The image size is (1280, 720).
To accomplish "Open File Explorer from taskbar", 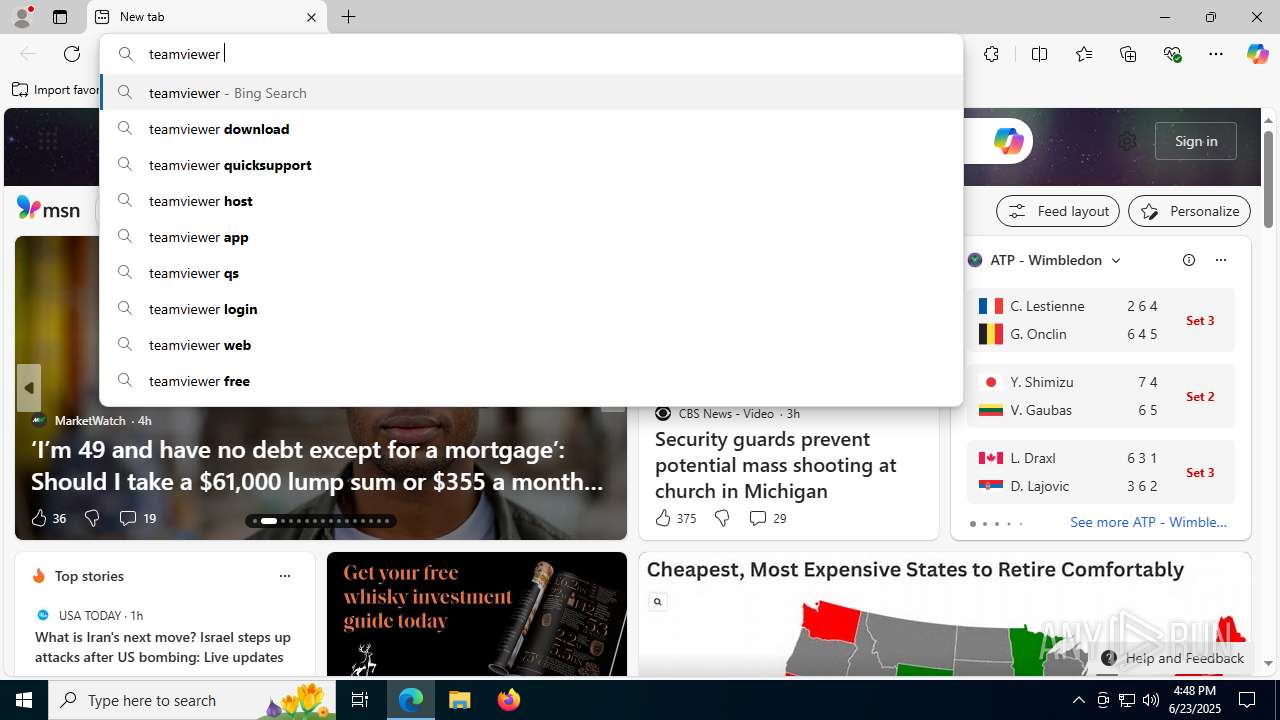I will pos(459,700).
